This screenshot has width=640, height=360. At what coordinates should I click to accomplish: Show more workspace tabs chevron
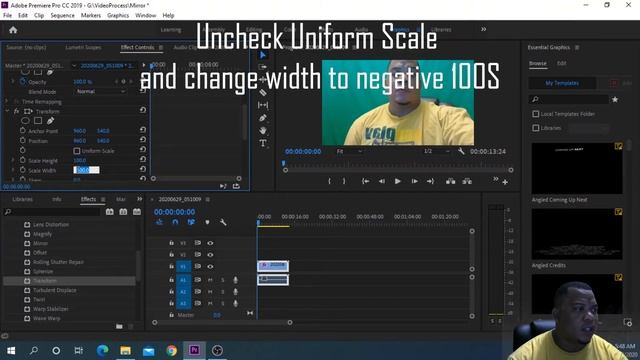tap(484, 29)
